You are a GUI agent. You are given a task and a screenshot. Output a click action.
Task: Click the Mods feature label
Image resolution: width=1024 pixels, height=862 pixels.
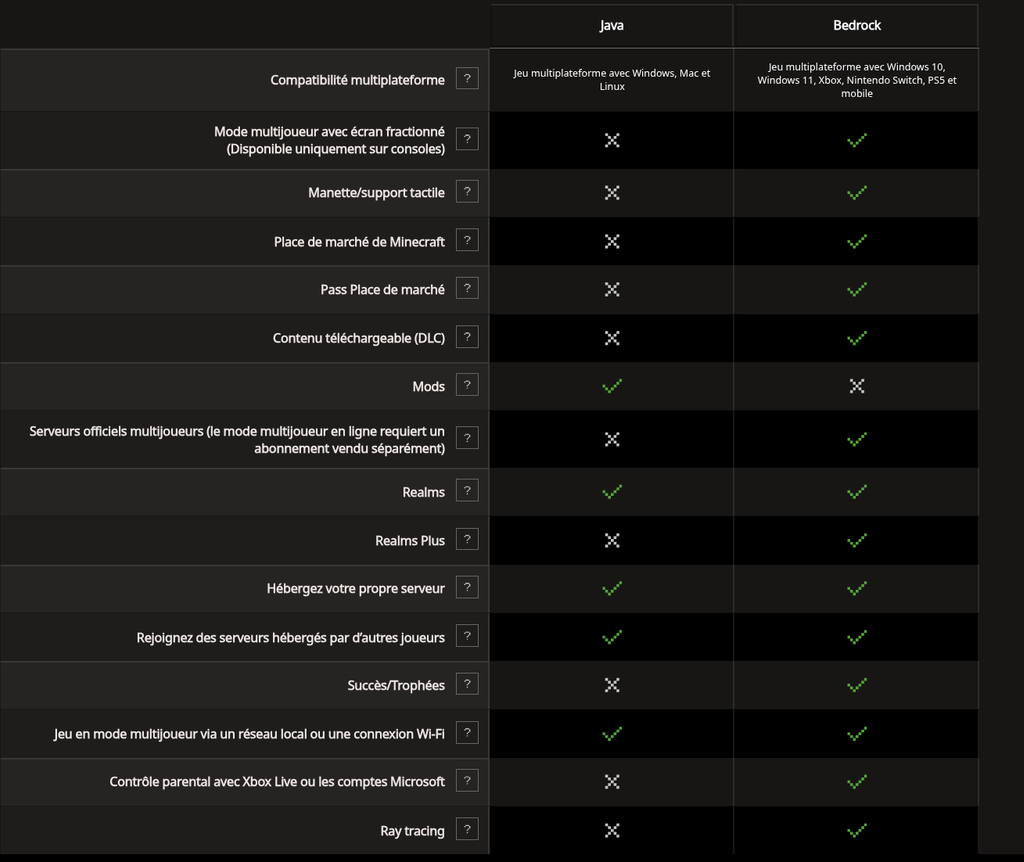tap(428, 387)
